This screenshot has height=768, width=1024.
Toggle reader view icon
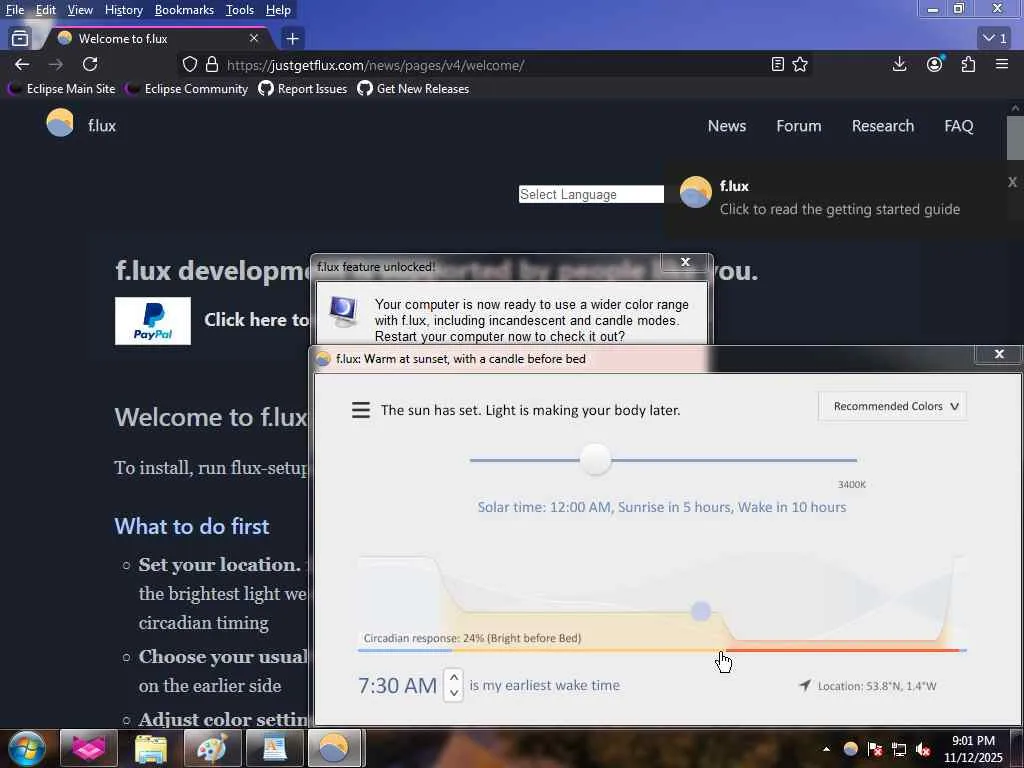click(x=777, y=65)
